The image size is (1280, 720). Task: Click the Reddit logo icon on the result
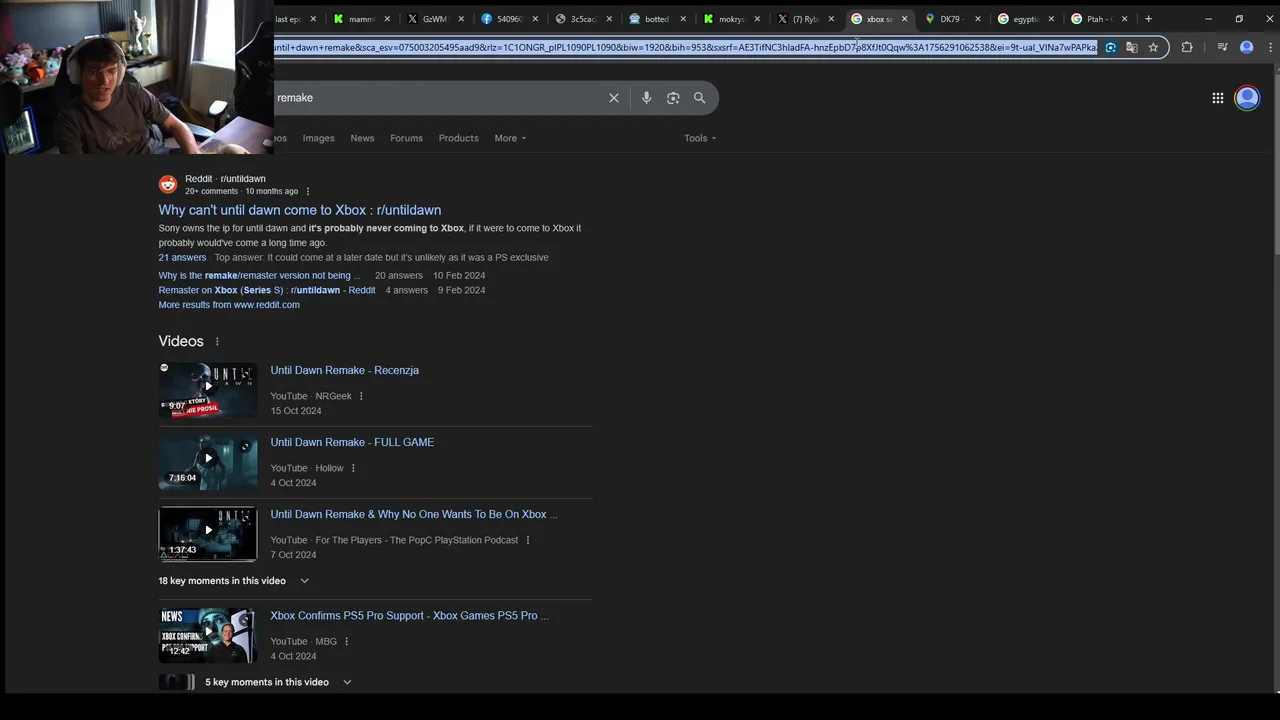click(168, 184)
